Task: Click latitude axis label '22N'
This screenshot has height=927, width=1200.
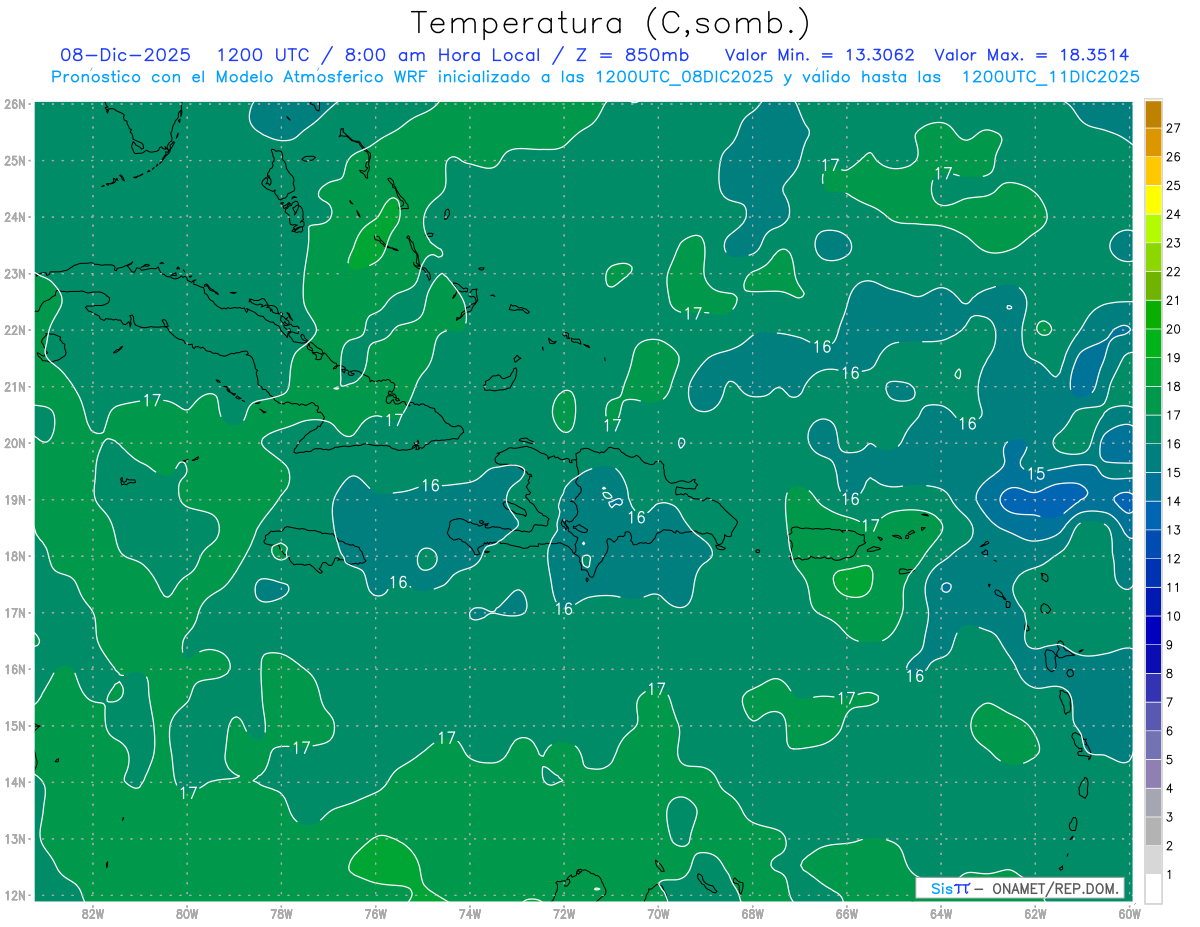Action: click(x=14, y=330)
